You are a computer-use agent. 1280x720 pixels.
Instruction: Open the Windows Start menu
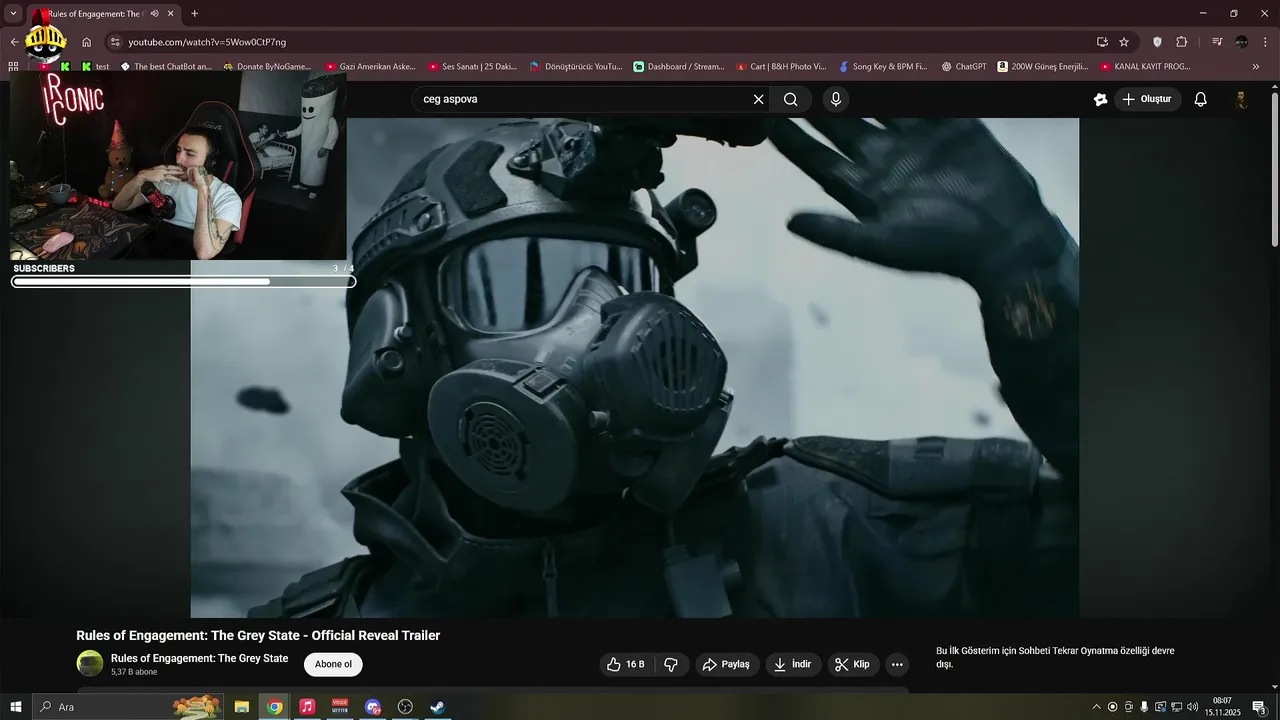coord(16,707)
